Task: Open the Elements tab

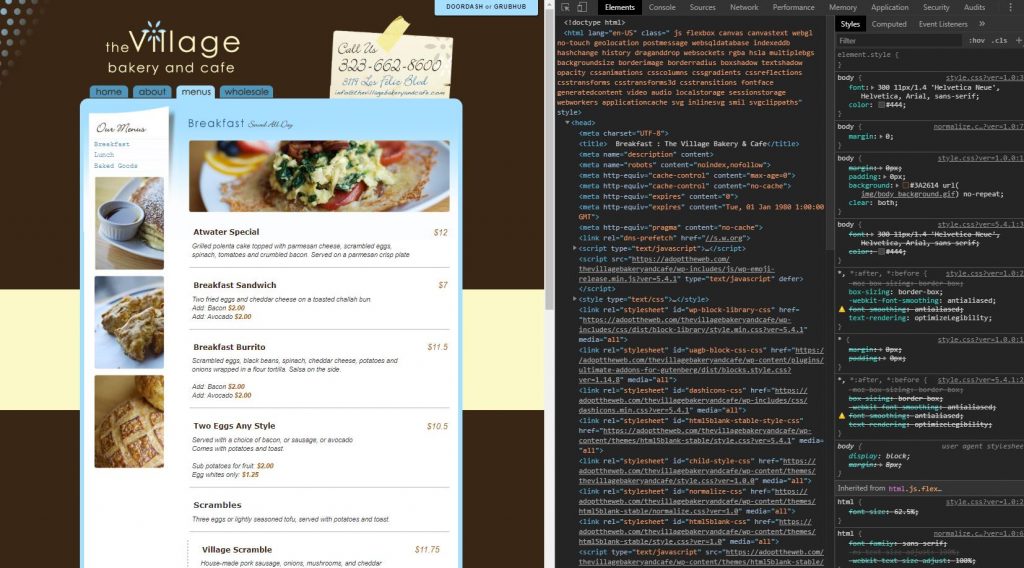Action: pos(619,7)
